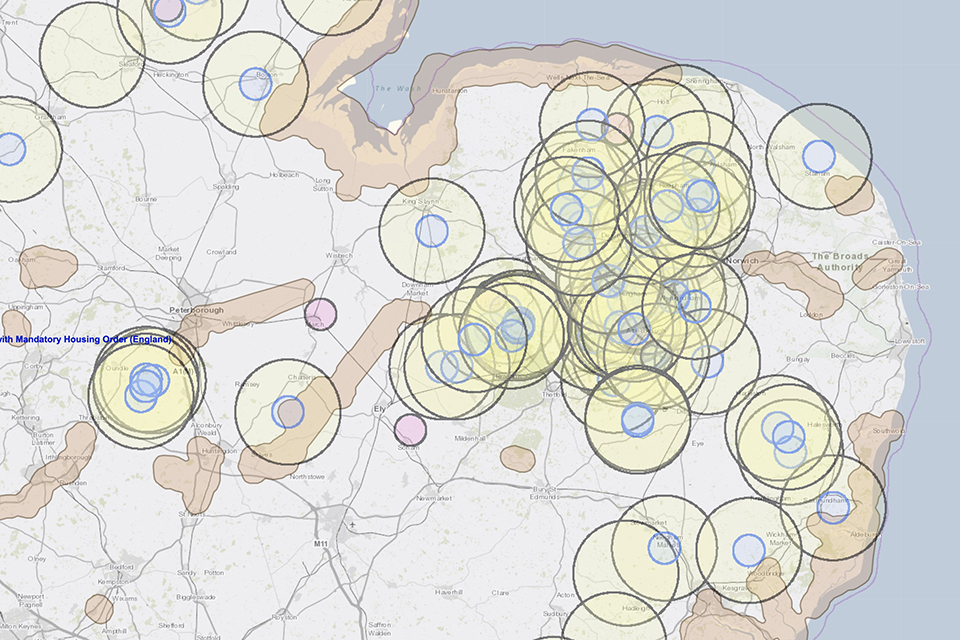The image size is (960, 640).
Task: Click the pink circle zone near Soham
Action: (410, 430)
